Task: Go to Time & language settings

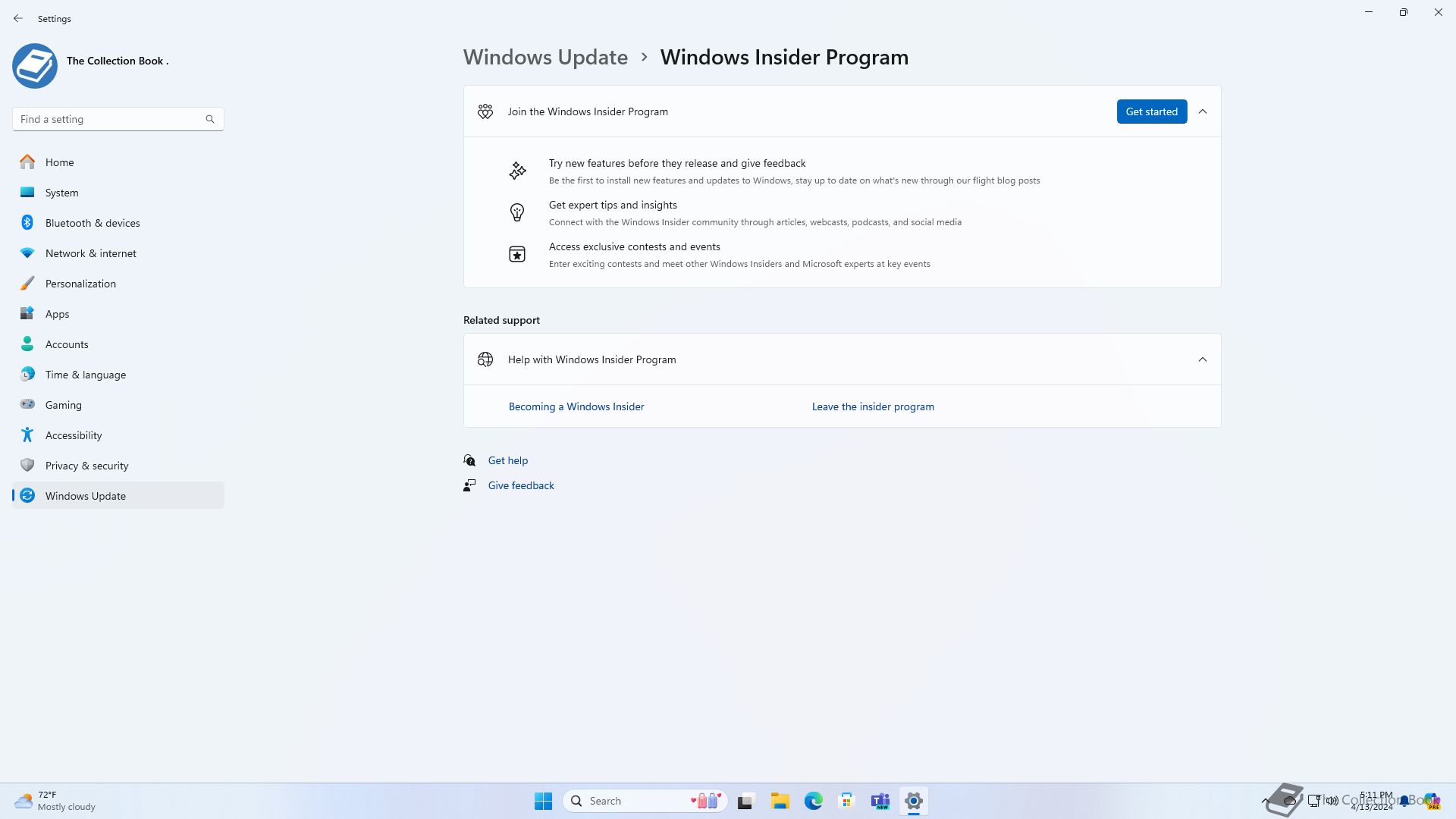Action: coord(118,375)
